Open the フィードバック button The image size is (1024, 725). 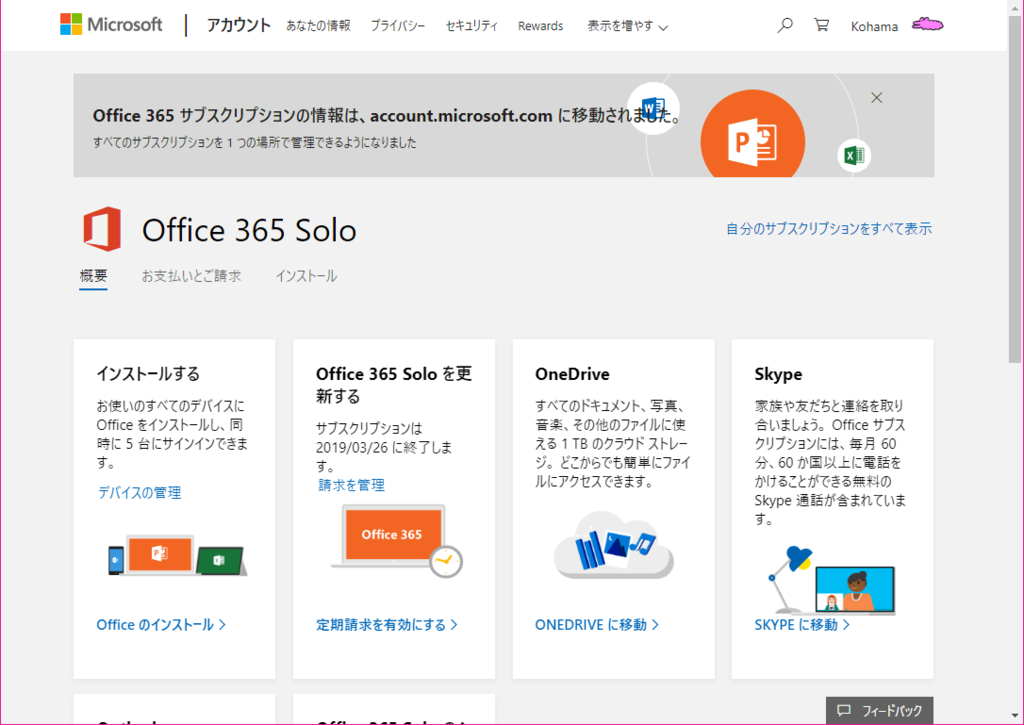click(x=879, y=711)
